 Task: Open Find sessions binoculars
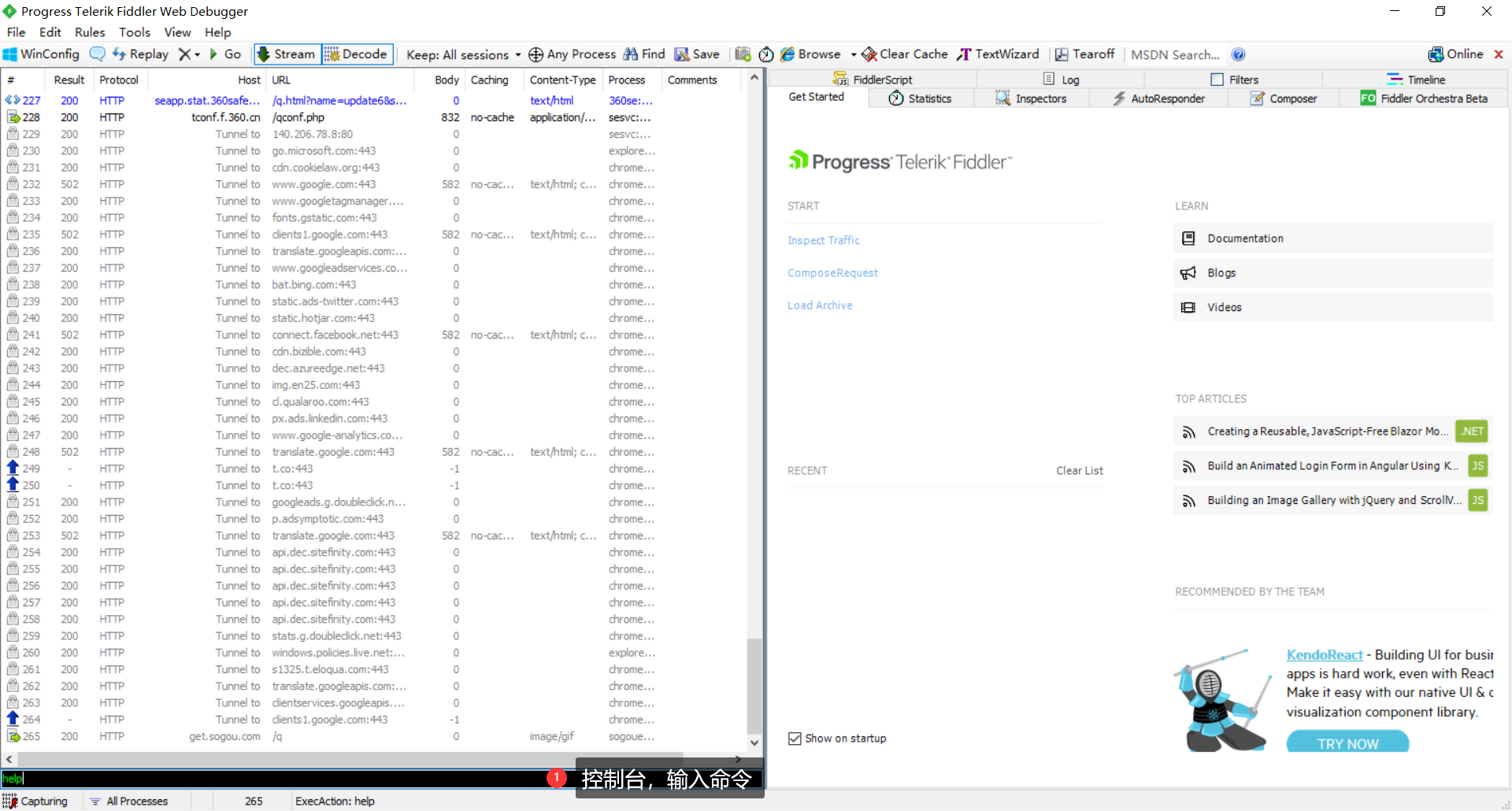tap(644, 54)
